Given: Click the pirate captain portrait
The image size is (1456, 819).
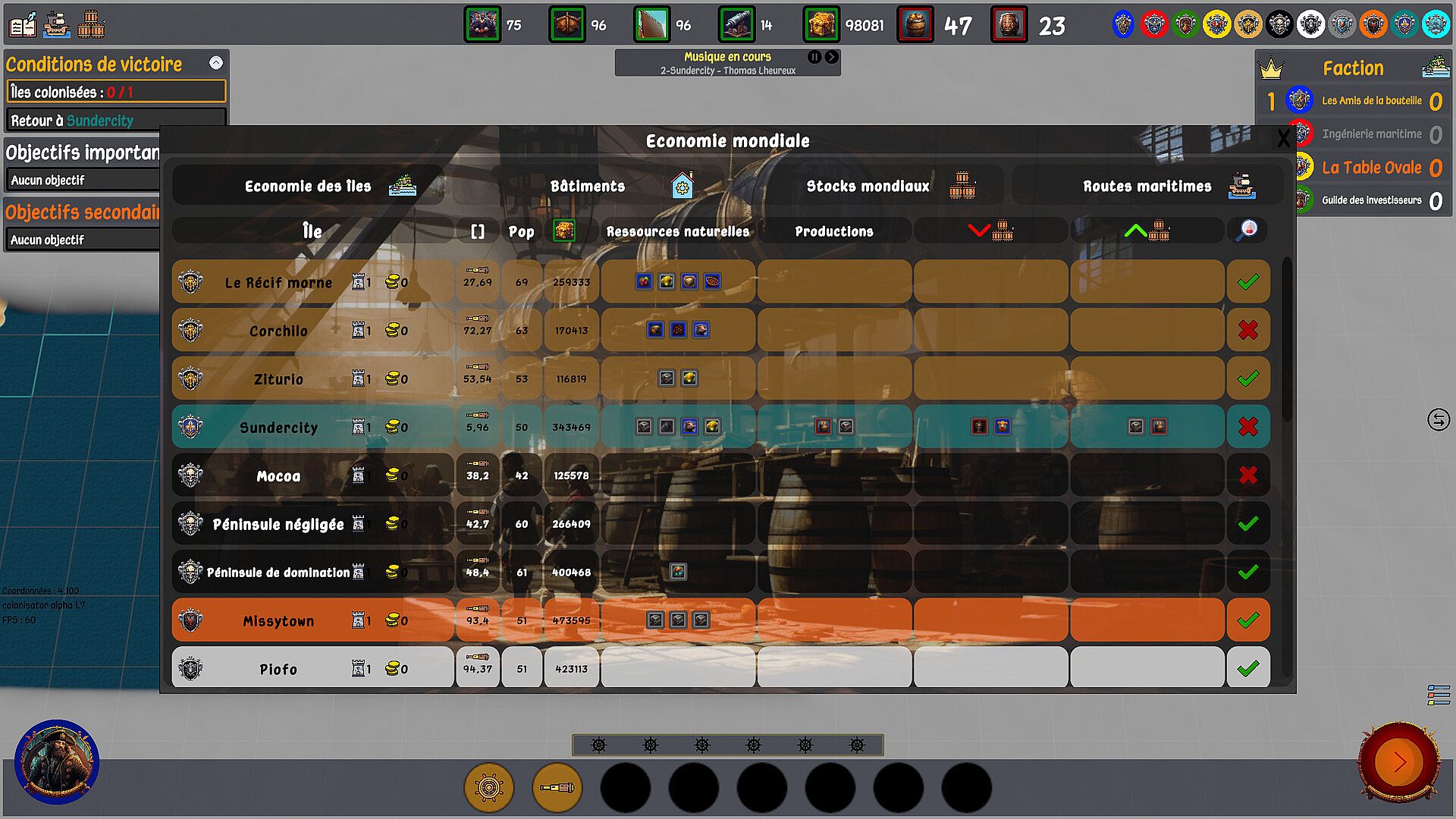Looking at the screenshot, I should (x=57, y=761).
